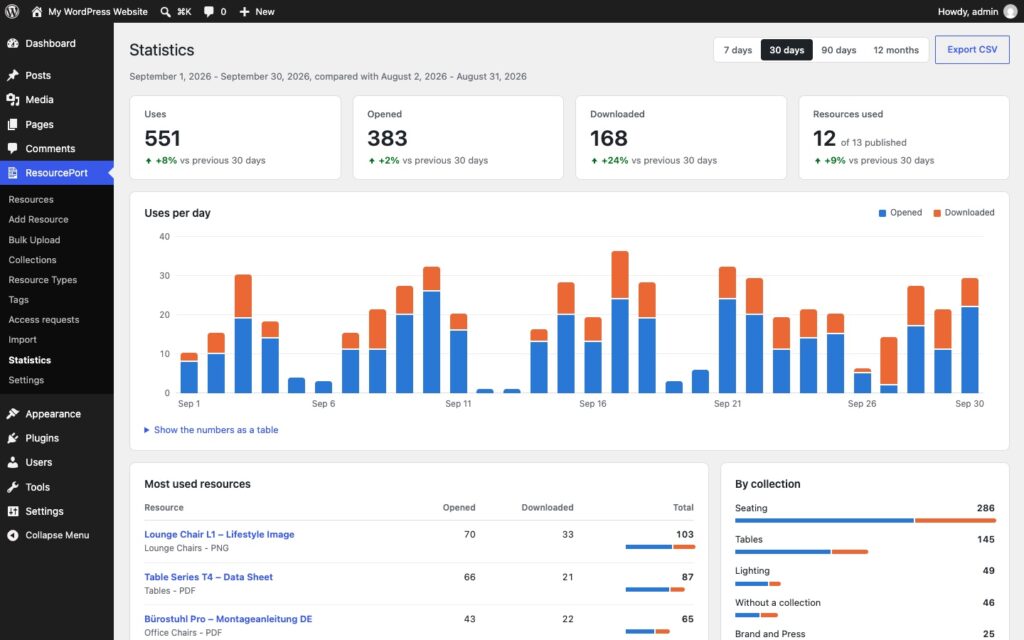1024x640 pixels.
Task: Click the Posts pushpin icon
Action: [12, 75]
